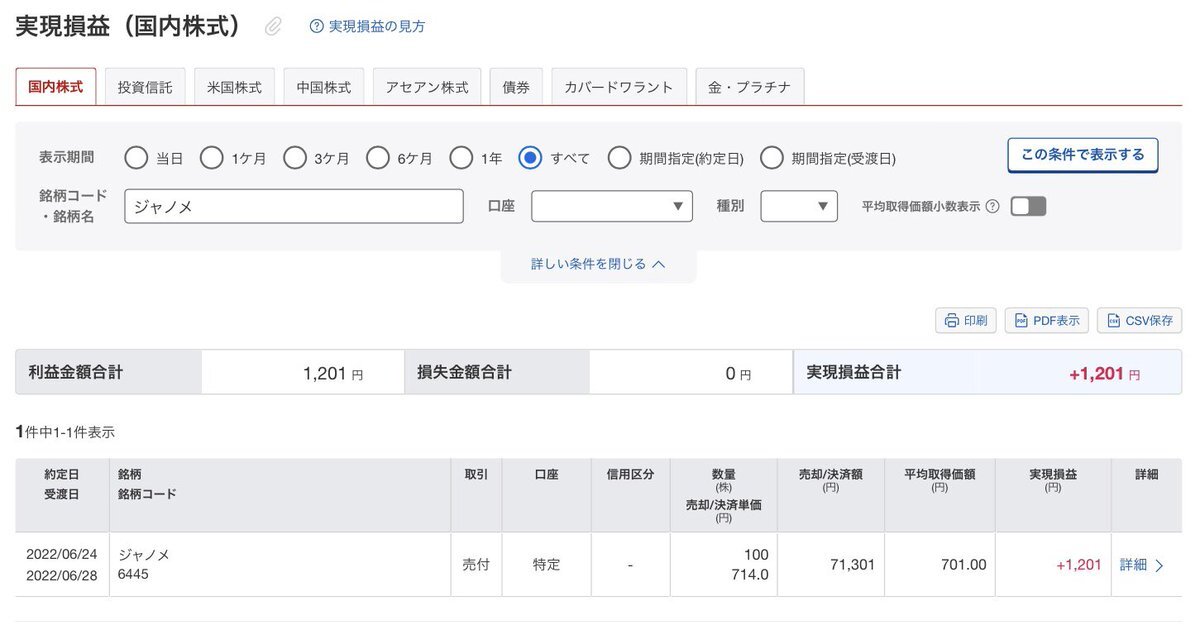Switch to the 米国株式 tab
The height and width of the screenshot is (625, 1200).
coord(234,87)
